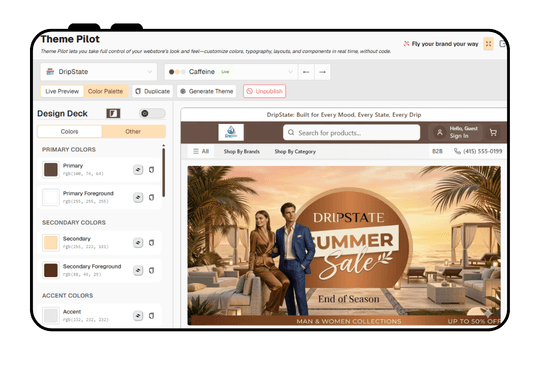Viewport: 540px width, 384px height.
Task: Click the Generate Theme button
Action: click(207, 91)
